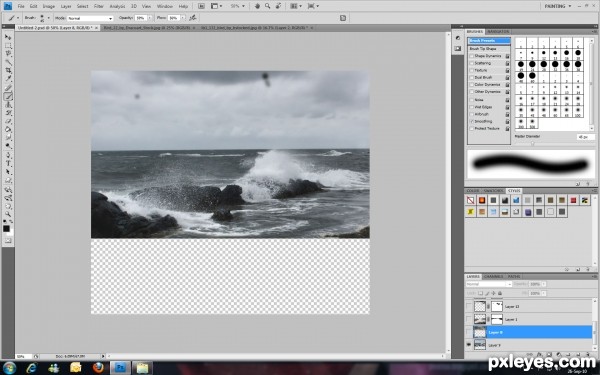The width and height of the screenshot is (600, 375).
Task: Select the Eyedropper tool
Action: pyautogui.click(x=8, y=79)
